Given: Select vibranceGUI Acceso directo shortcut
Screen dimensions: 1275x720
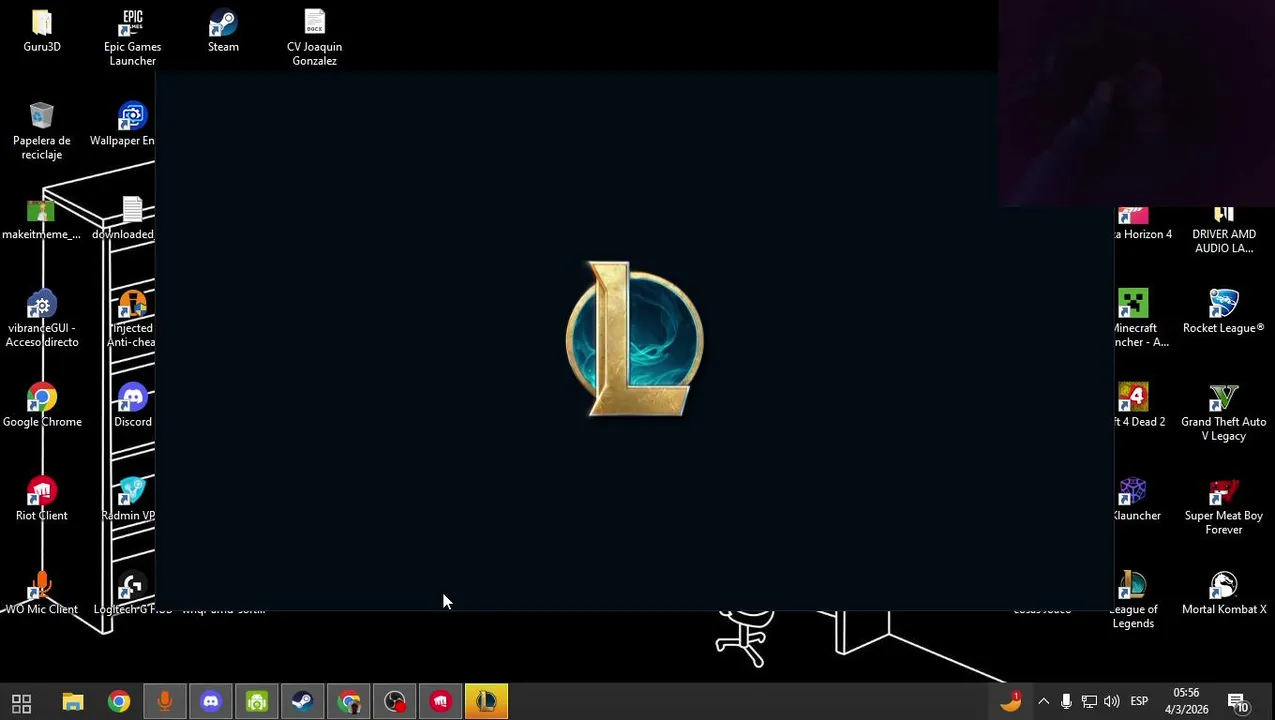Looking at the screenshot, I should pos(42,319).
